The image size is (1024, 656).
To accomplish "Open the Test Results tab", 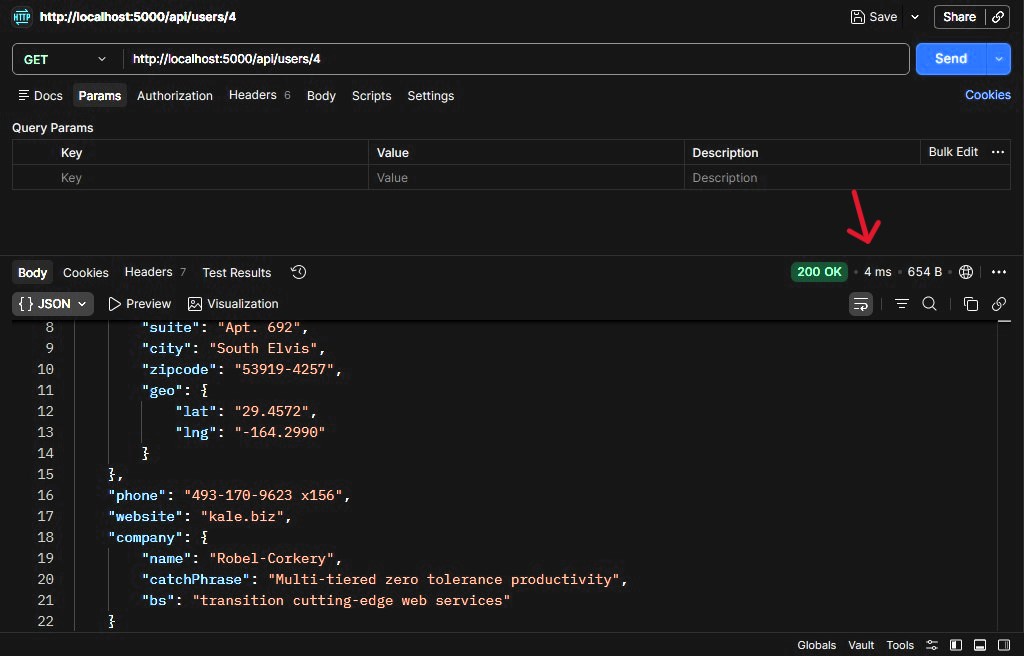I will pos(236,272).
